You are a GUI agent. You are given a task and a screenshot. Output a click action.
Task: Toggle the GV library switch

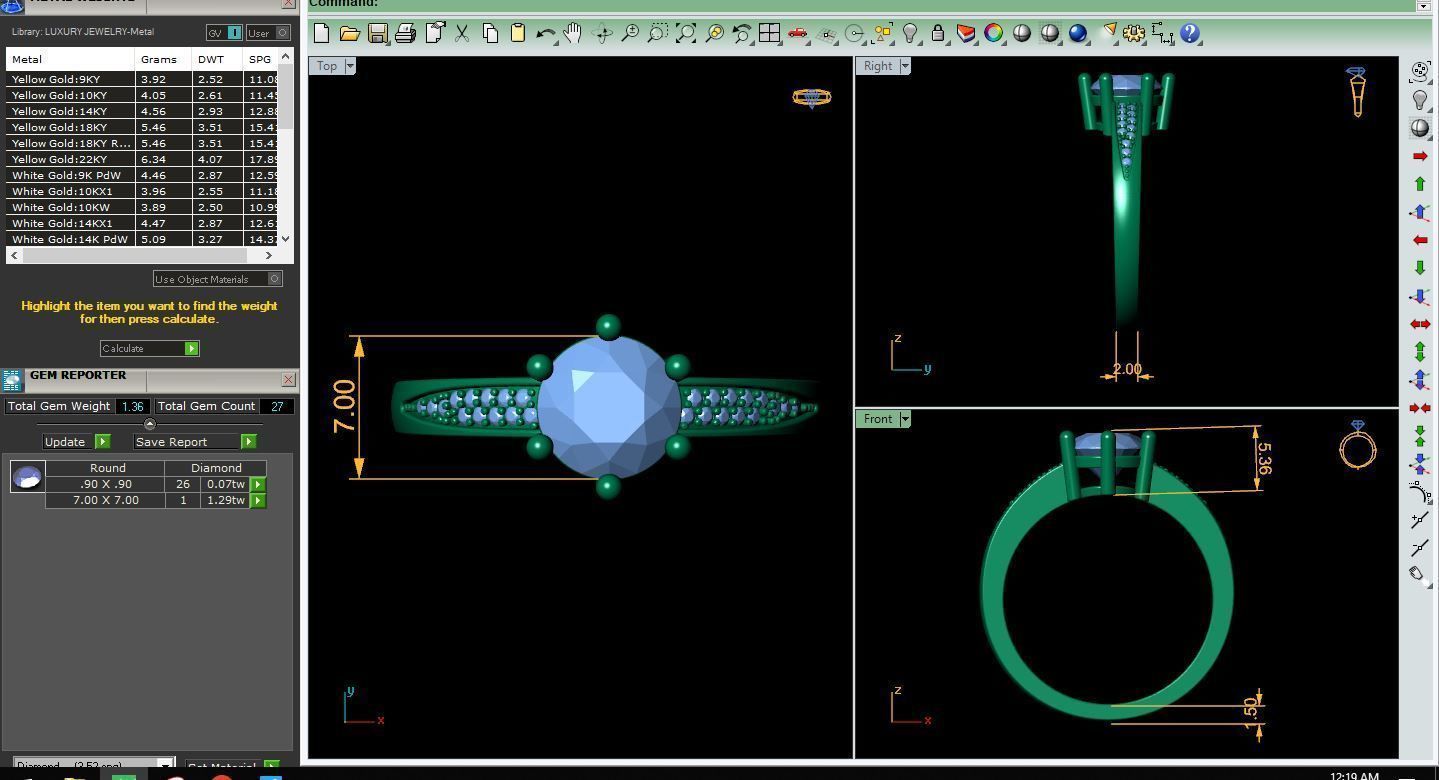pos(224,33)
